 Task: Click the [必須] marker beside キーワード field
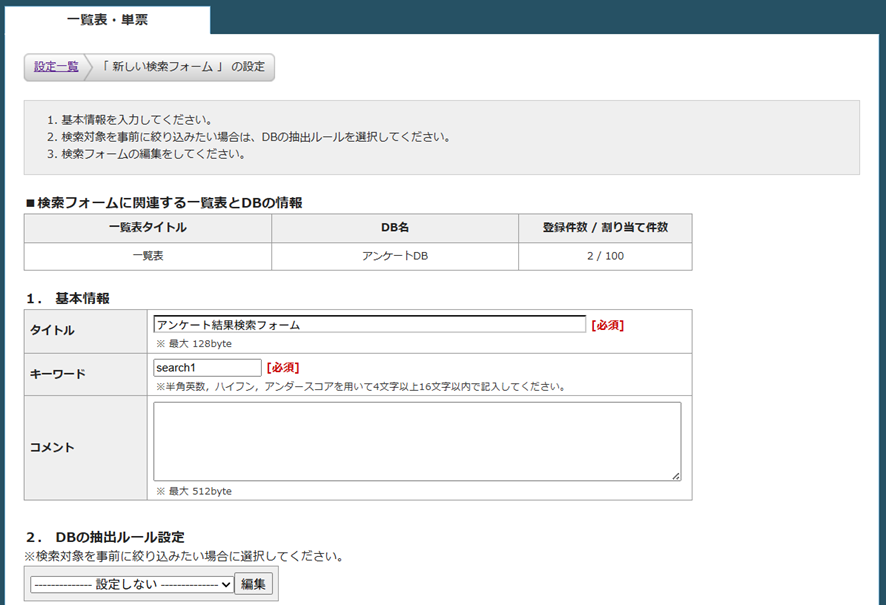click(x=283, y=368)
